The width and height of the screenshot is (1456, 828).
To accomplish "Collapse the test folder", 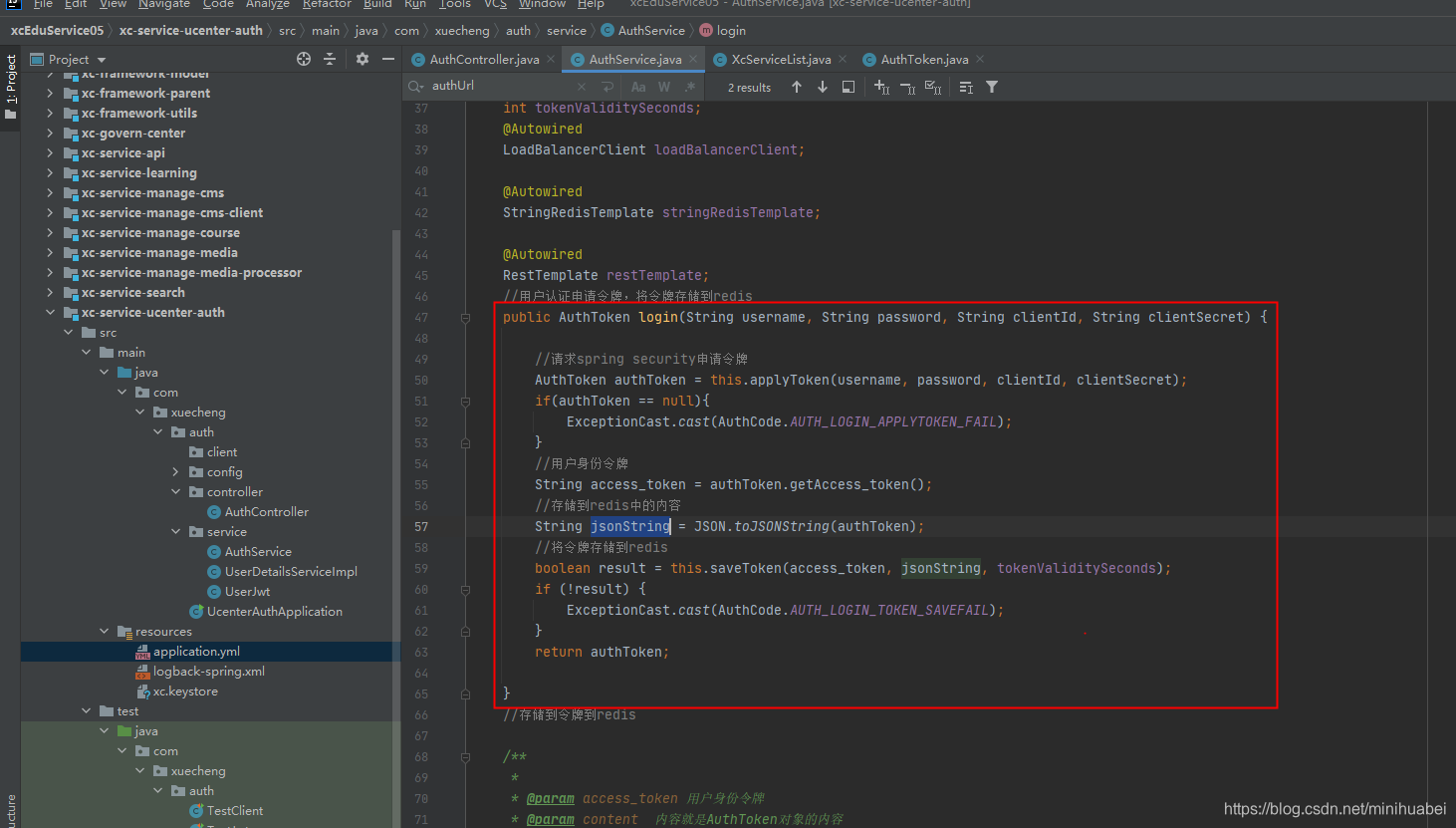I will 86,711.
